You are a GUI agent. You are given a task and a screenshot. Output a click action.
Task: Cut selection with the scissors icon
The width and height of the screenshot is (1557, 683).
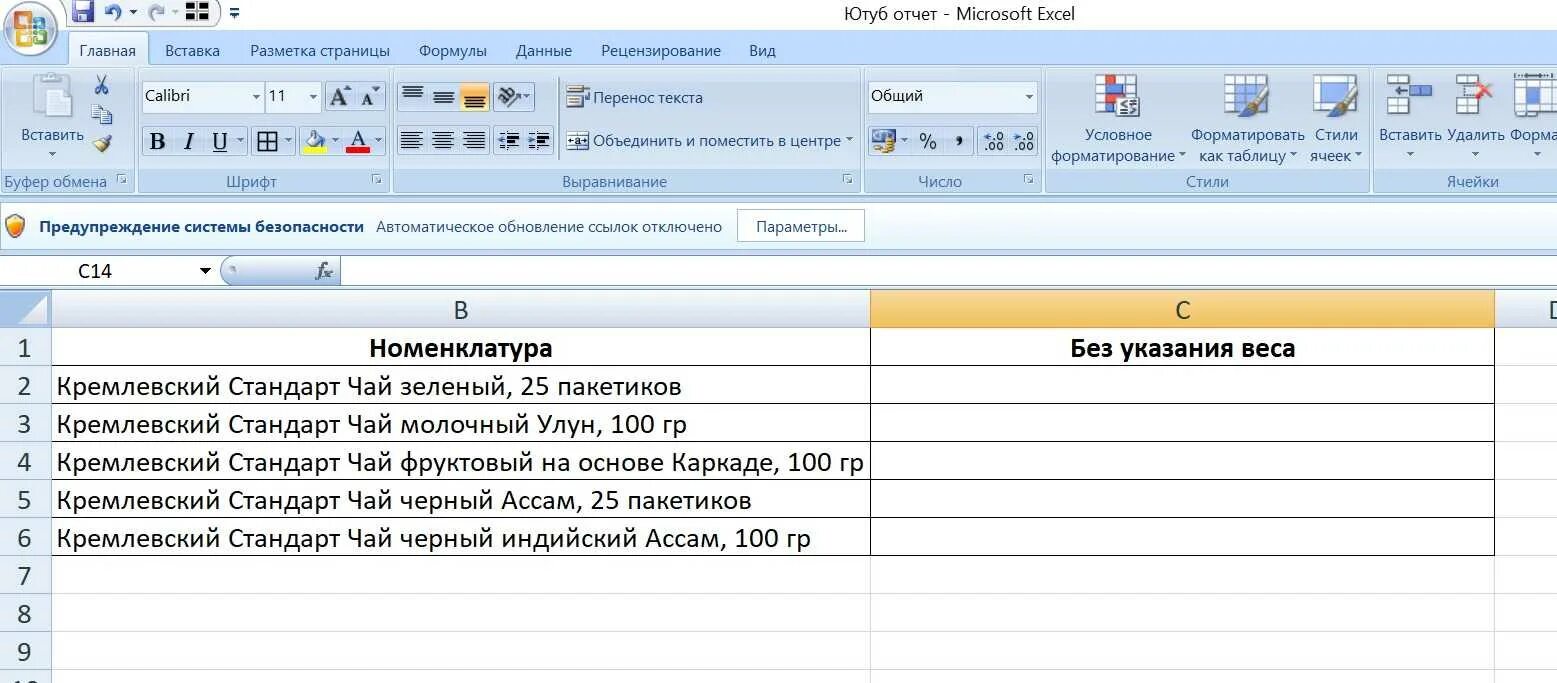[102, 86]
